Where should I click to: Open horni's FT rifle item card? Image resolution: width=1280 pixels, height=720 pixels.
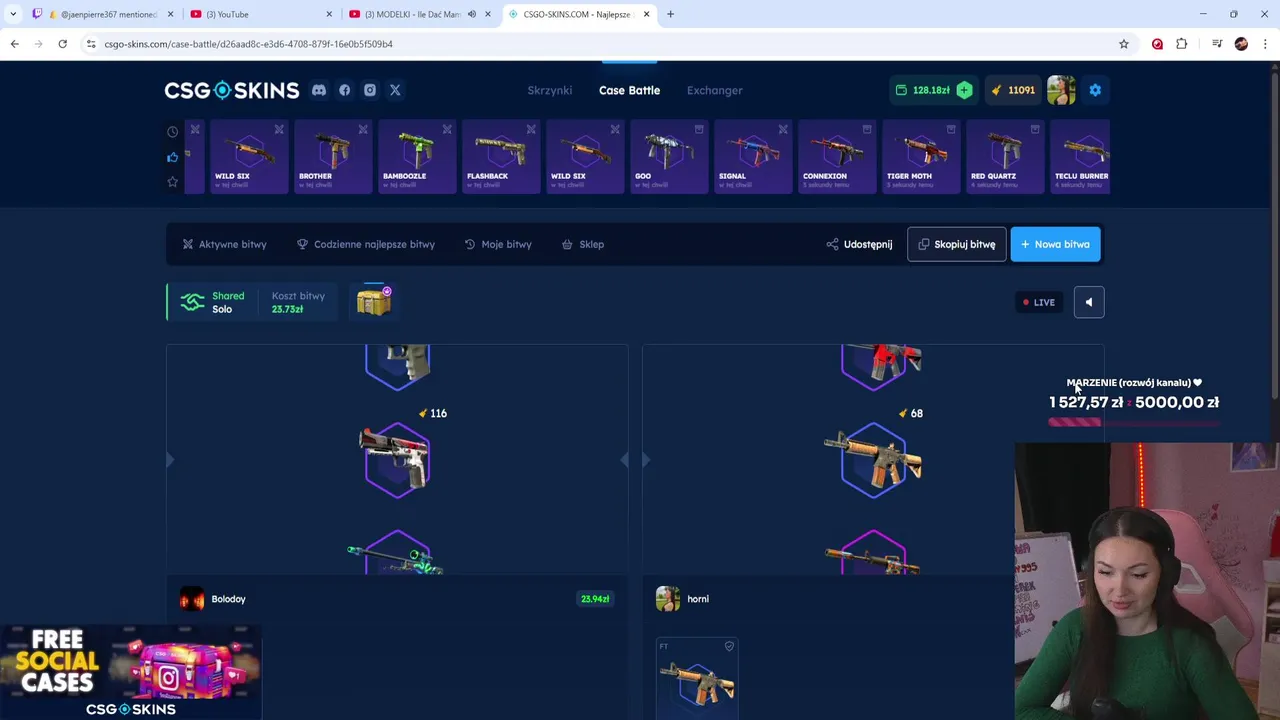pyautogui.click(x=697, y=678)
